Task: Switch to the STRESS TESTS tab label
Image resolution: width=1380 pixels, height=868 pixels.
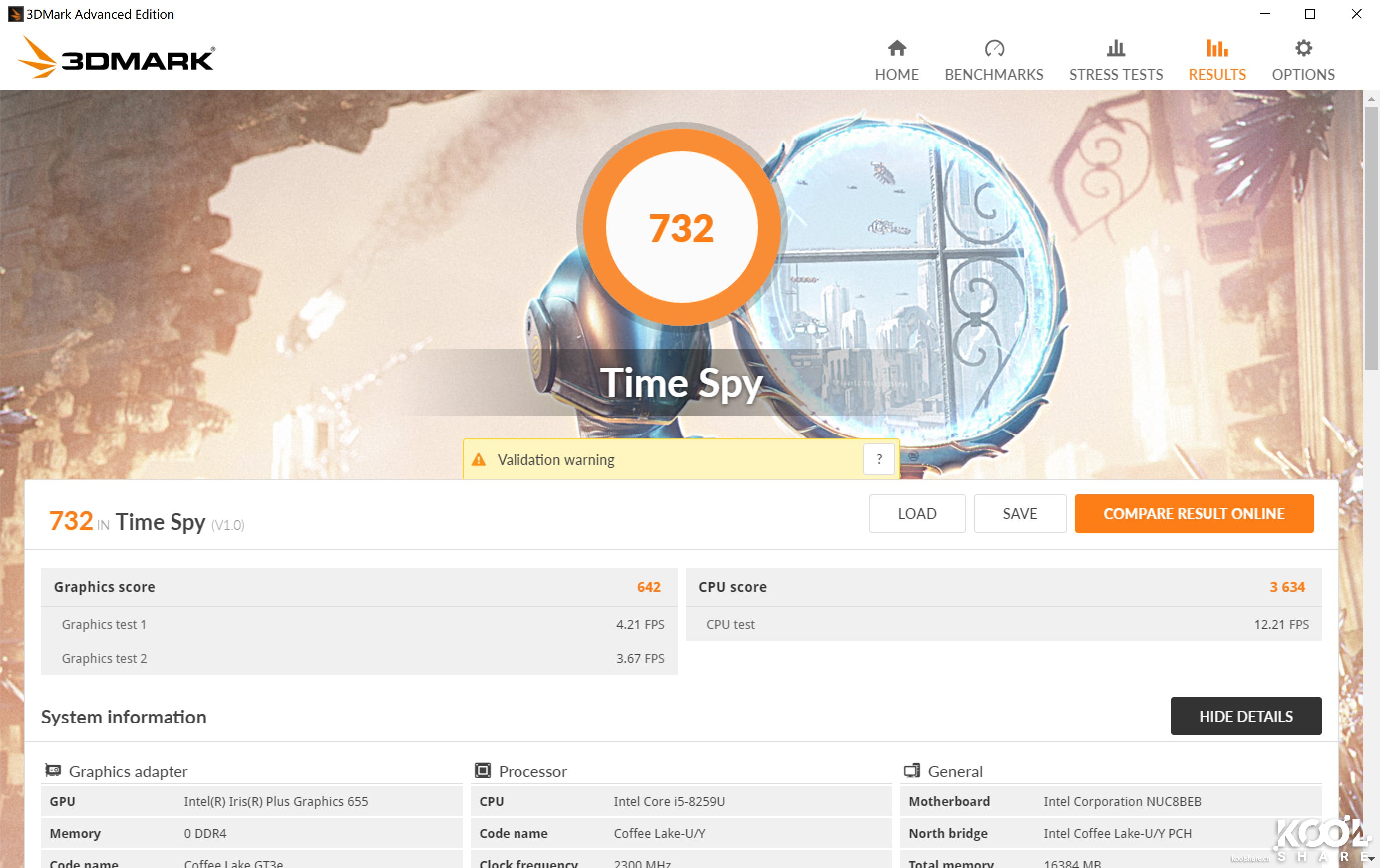Action: 1115,74
